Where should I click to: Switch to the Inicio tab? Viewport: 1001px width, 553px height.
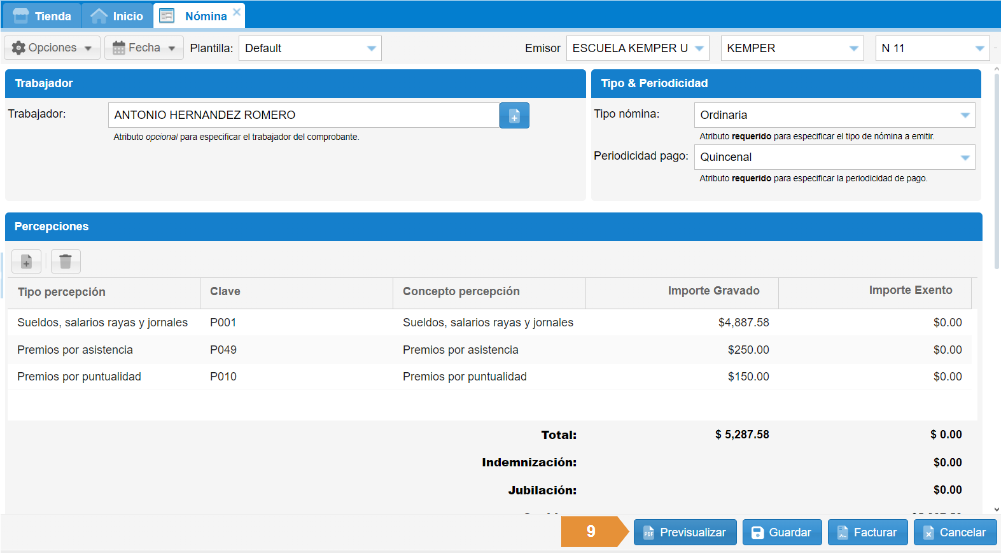coord(116,16)
